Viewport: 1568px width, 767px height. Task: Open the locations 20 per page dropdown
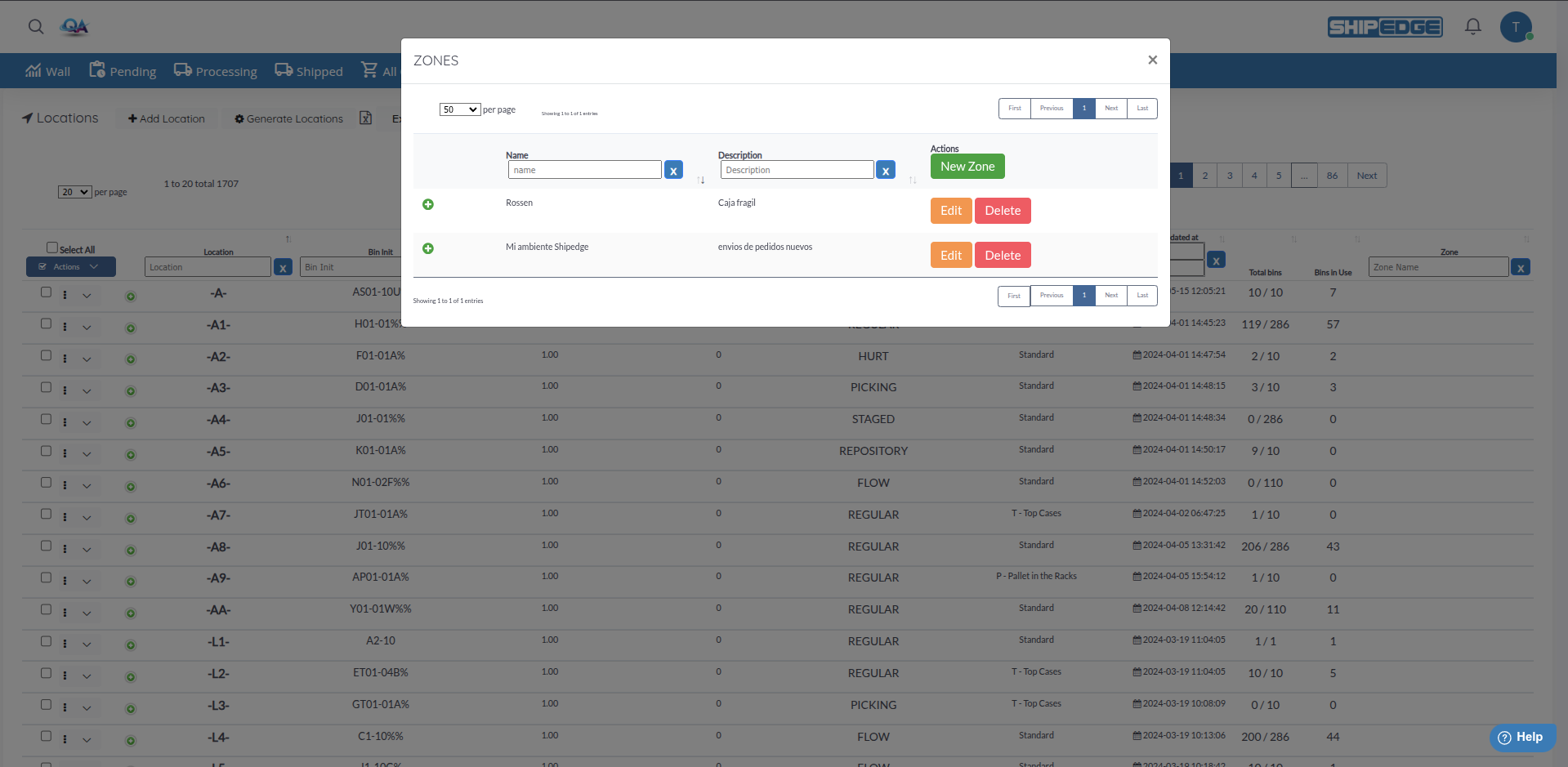click(74, 192)
